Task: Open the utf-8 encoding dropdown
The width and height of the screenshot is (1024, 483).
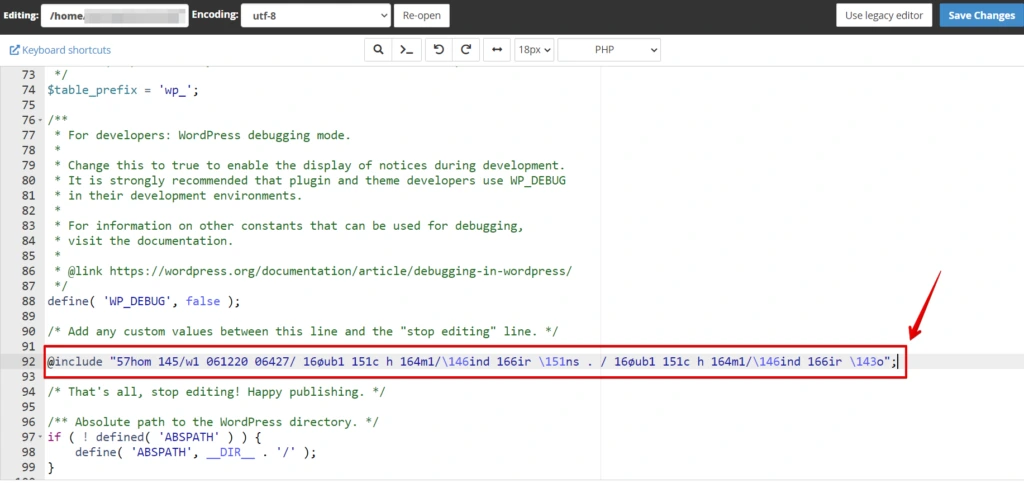Action: (315, 15)
